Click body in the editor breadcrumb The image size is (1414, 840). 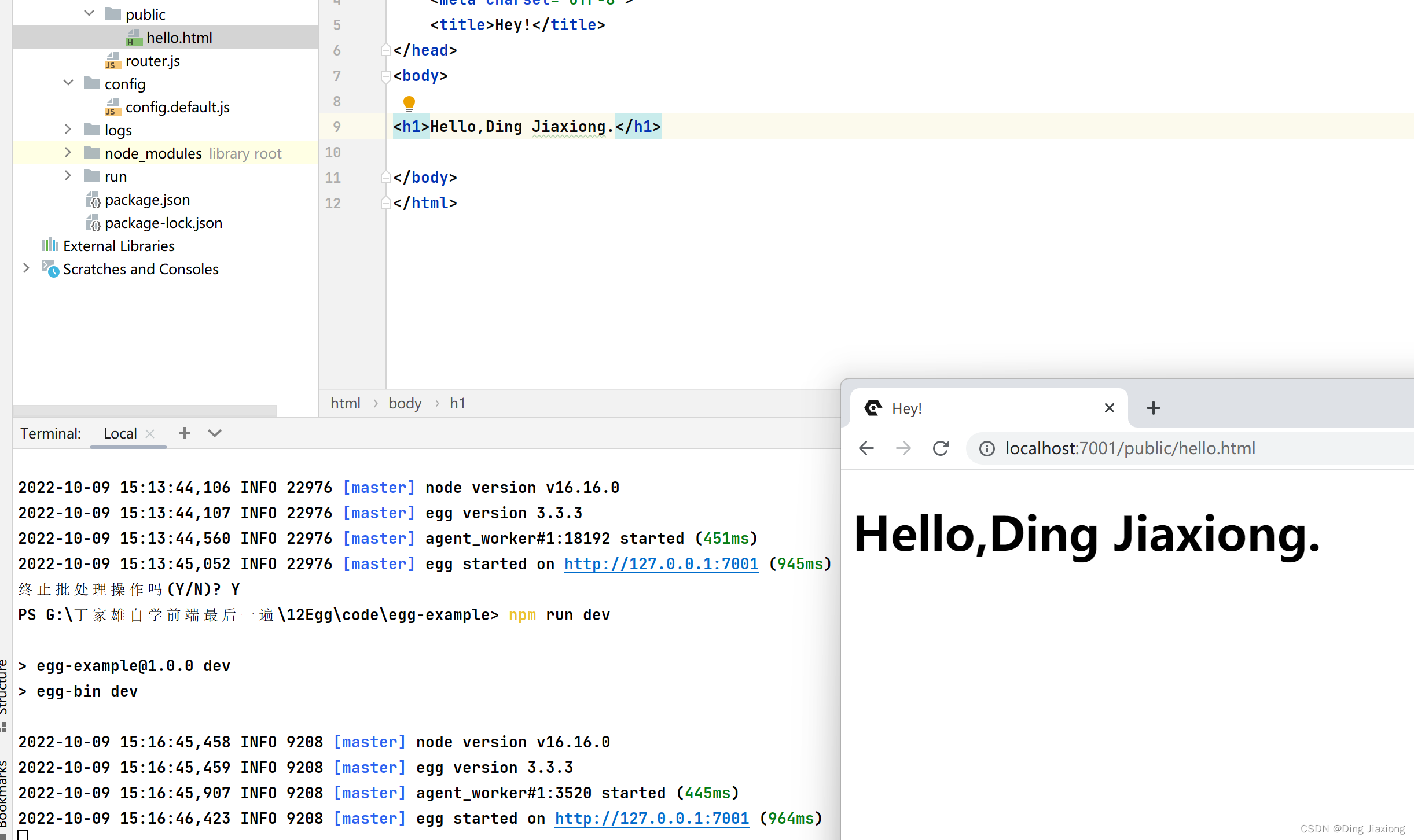coord(405,403)
